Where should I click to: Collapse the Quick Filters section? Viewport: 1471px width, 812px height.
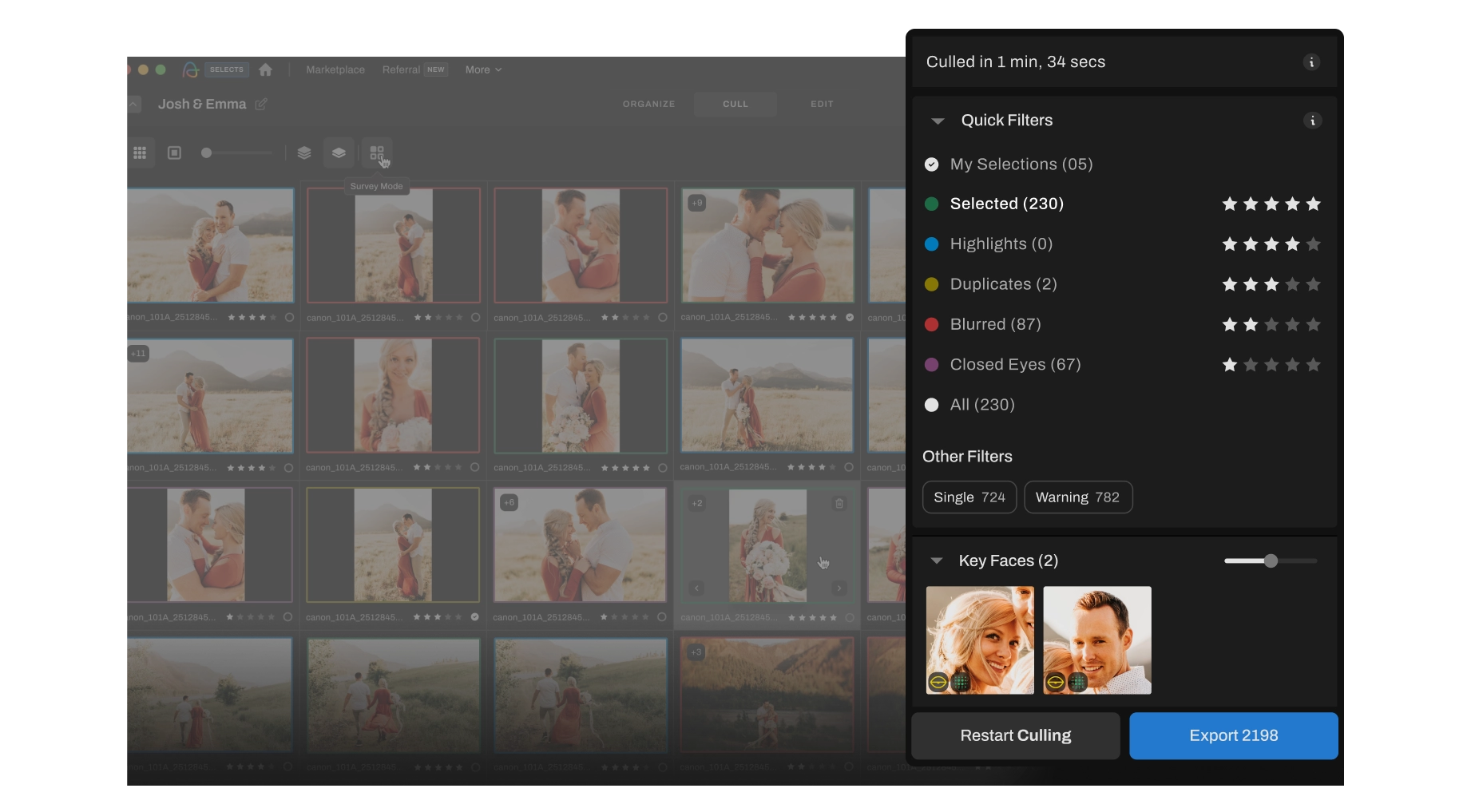tap(937, 121)
